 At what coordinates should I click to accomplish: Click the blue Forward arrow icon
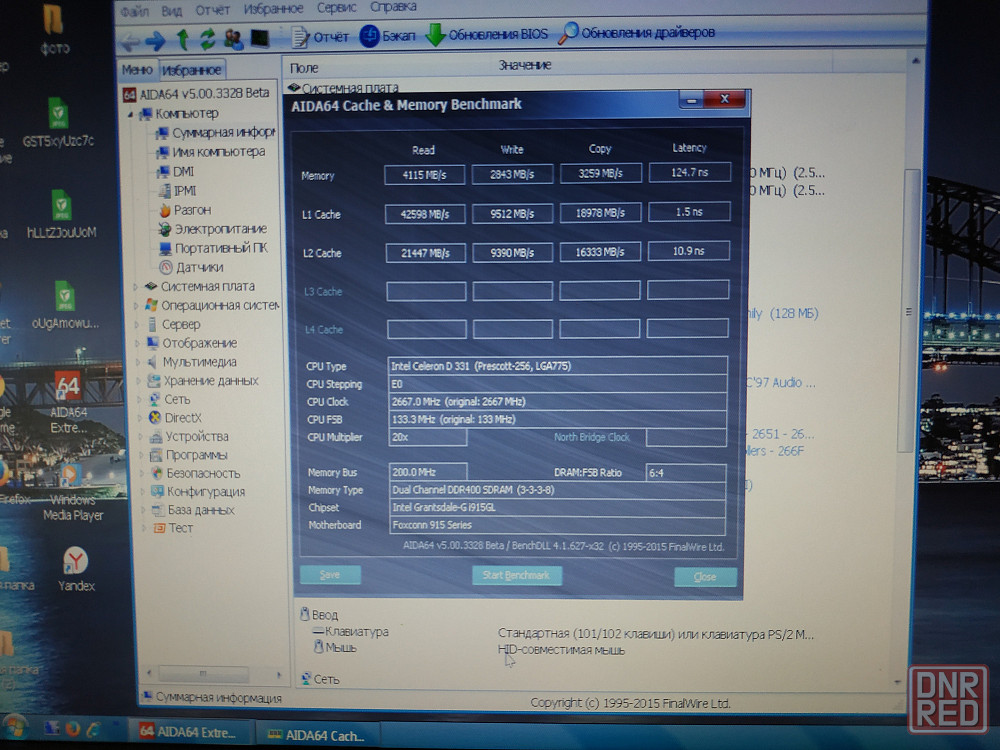pos(155,39)
